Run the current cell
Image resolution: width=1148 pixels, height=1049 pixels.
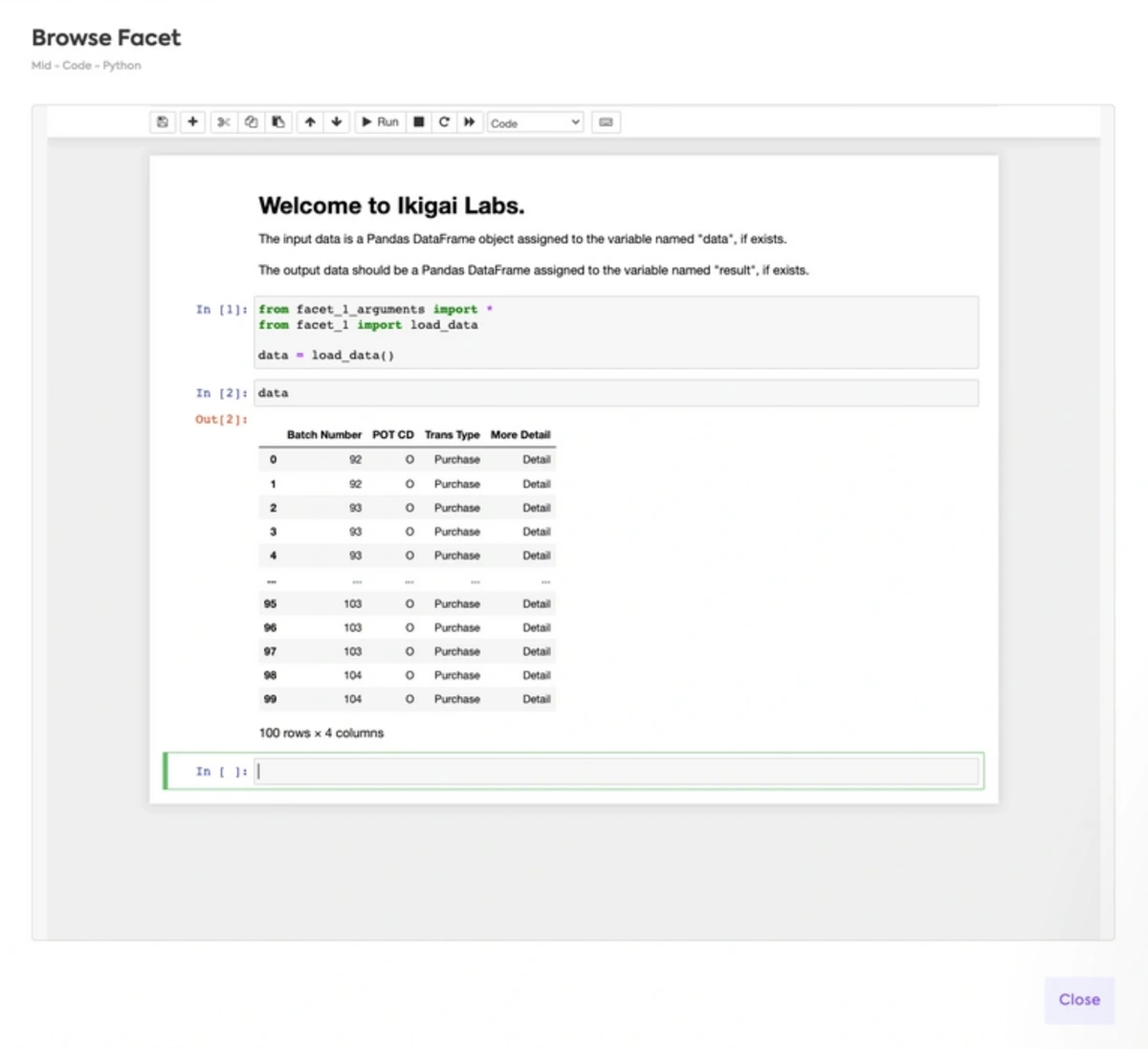(380, 122)
